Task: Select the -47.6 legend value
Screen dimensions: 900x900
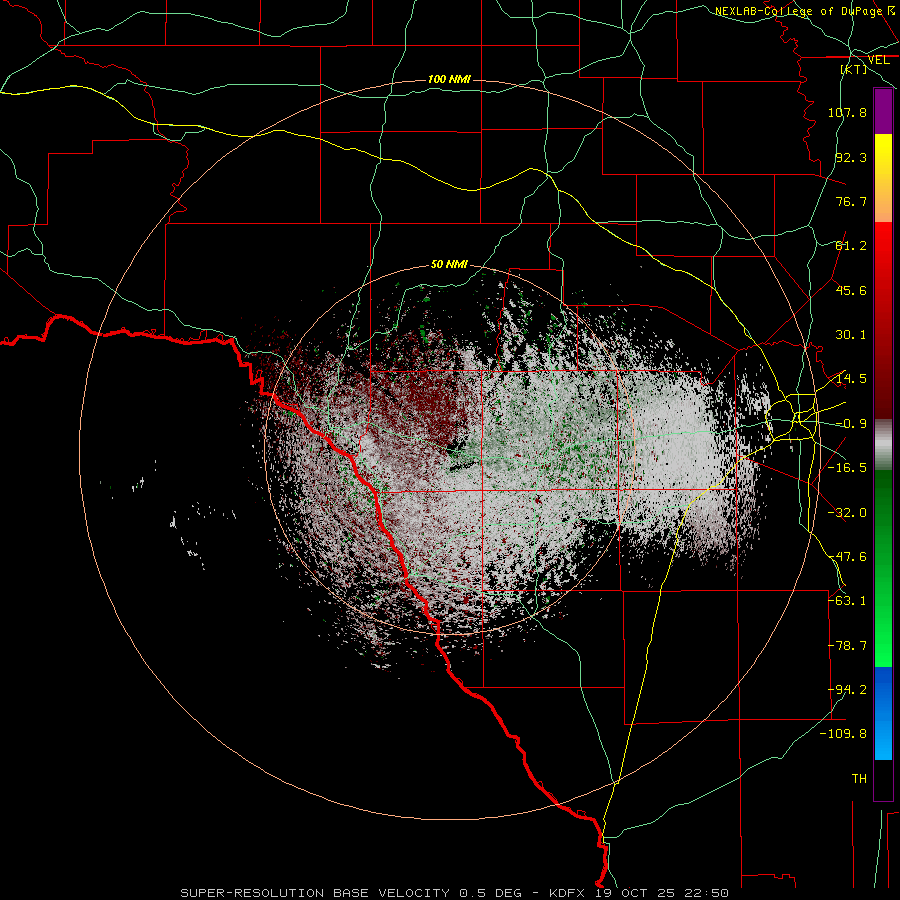Action: (847, 557)
